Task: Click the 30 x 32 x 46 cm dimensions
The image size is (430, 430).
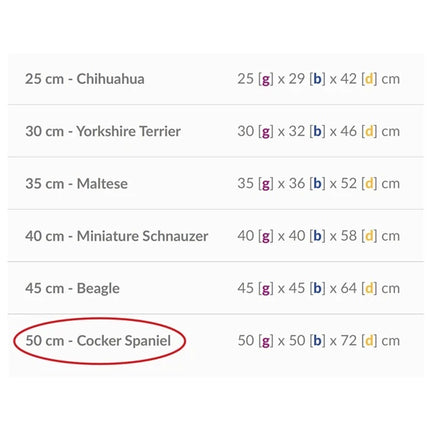Action: tap(319, 131)
